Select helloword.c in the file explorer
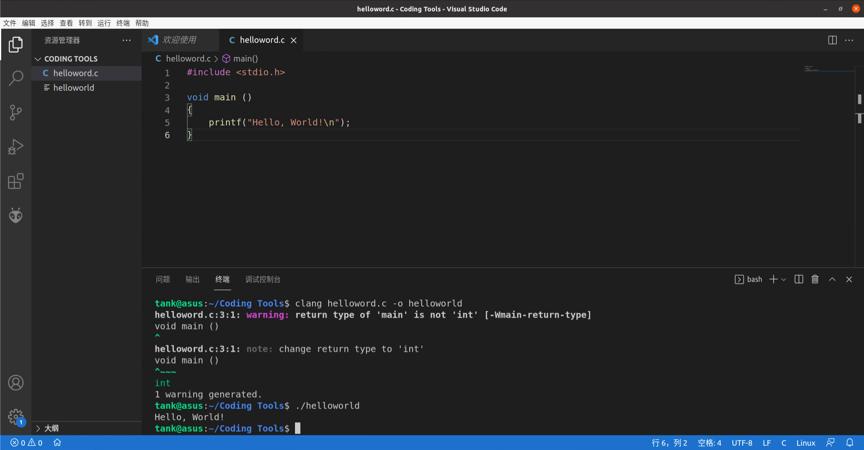864x450 pixels. pyautogui.click(x=87, y=73)
